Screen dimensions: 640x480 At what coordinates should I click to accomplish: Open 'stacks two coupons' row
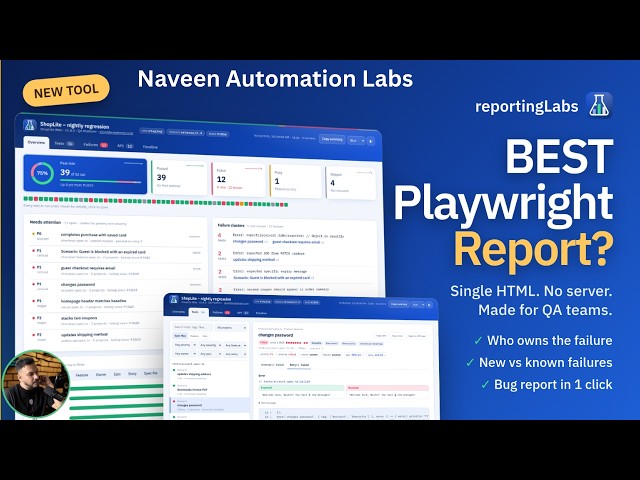98,320
